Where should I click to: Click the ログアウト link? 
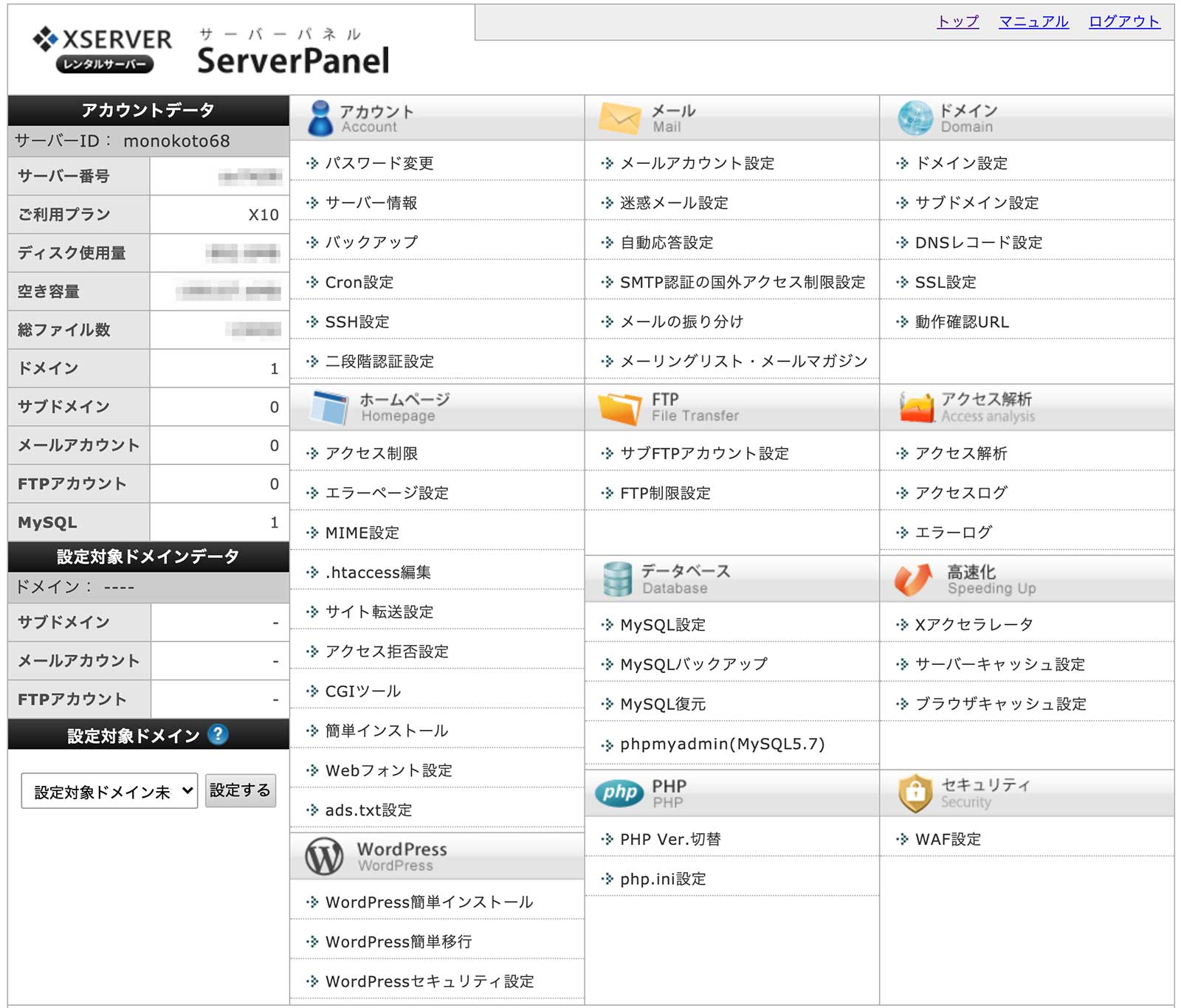(1124, 21)
